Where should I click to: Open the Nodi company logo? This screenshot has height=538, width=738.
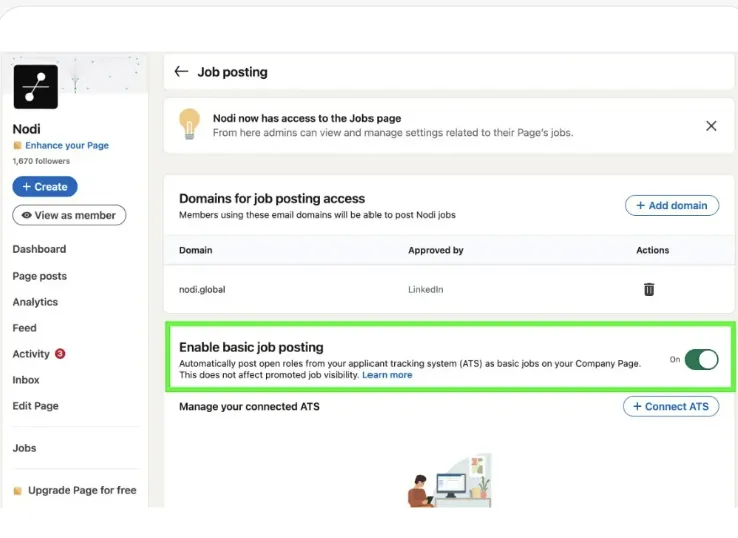(x=36, y=87)
